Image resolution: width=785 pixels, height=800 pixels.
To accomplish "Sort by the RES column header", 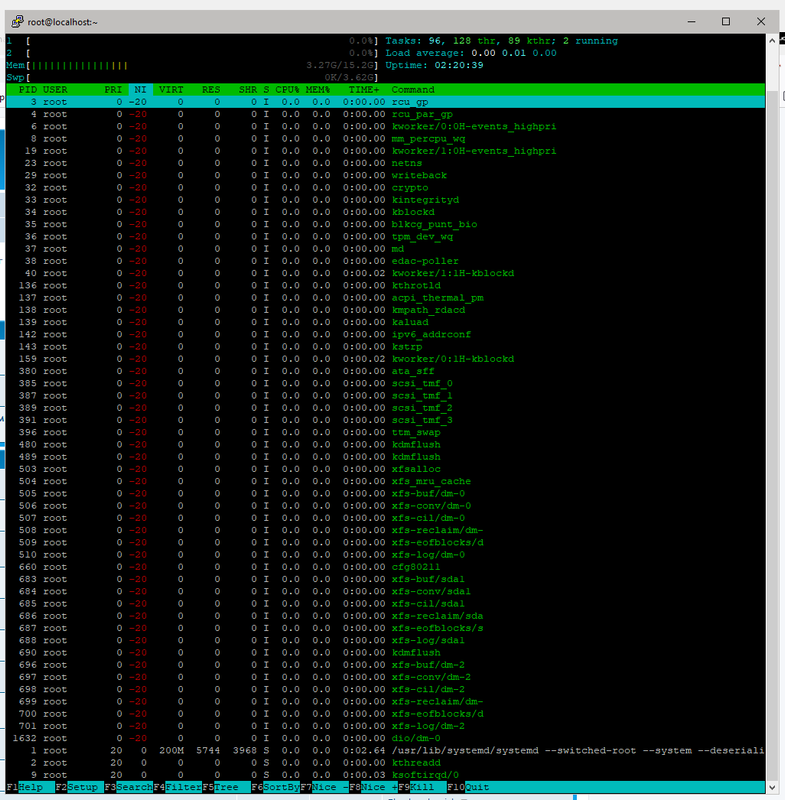I will [x=211, y=90].
